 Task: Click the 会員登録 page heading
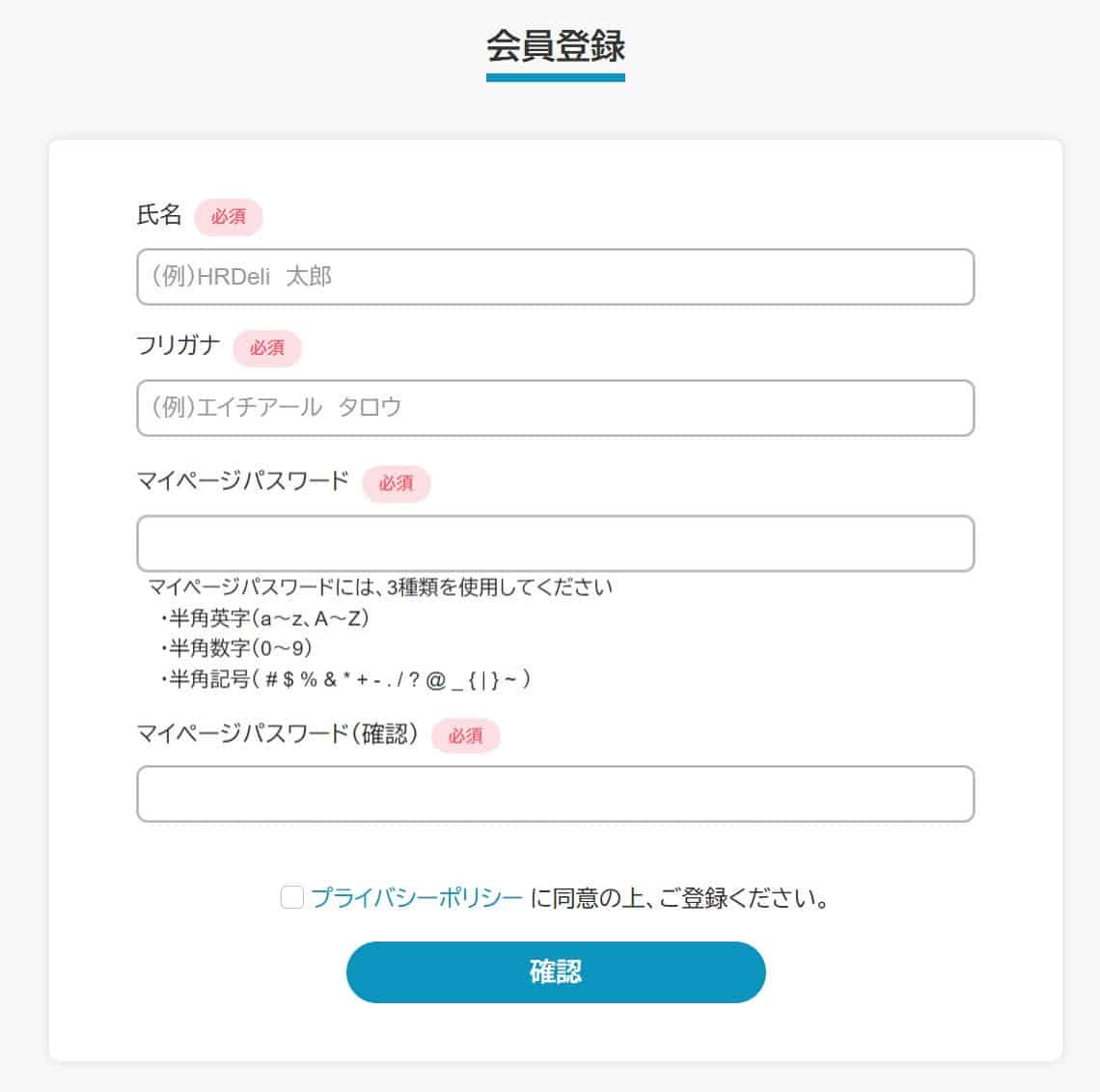coord(555,46)
